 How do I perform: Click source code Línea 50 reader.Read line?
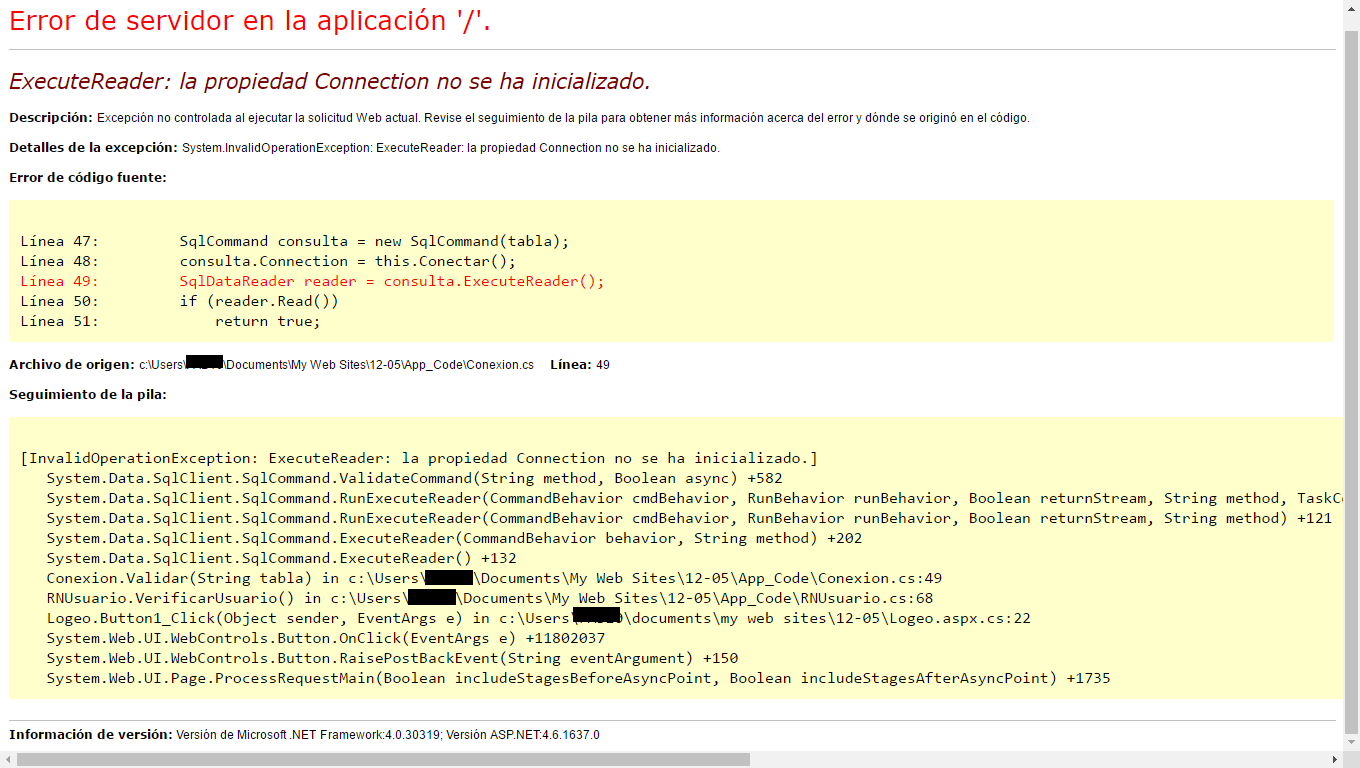[x=180, y=301]
